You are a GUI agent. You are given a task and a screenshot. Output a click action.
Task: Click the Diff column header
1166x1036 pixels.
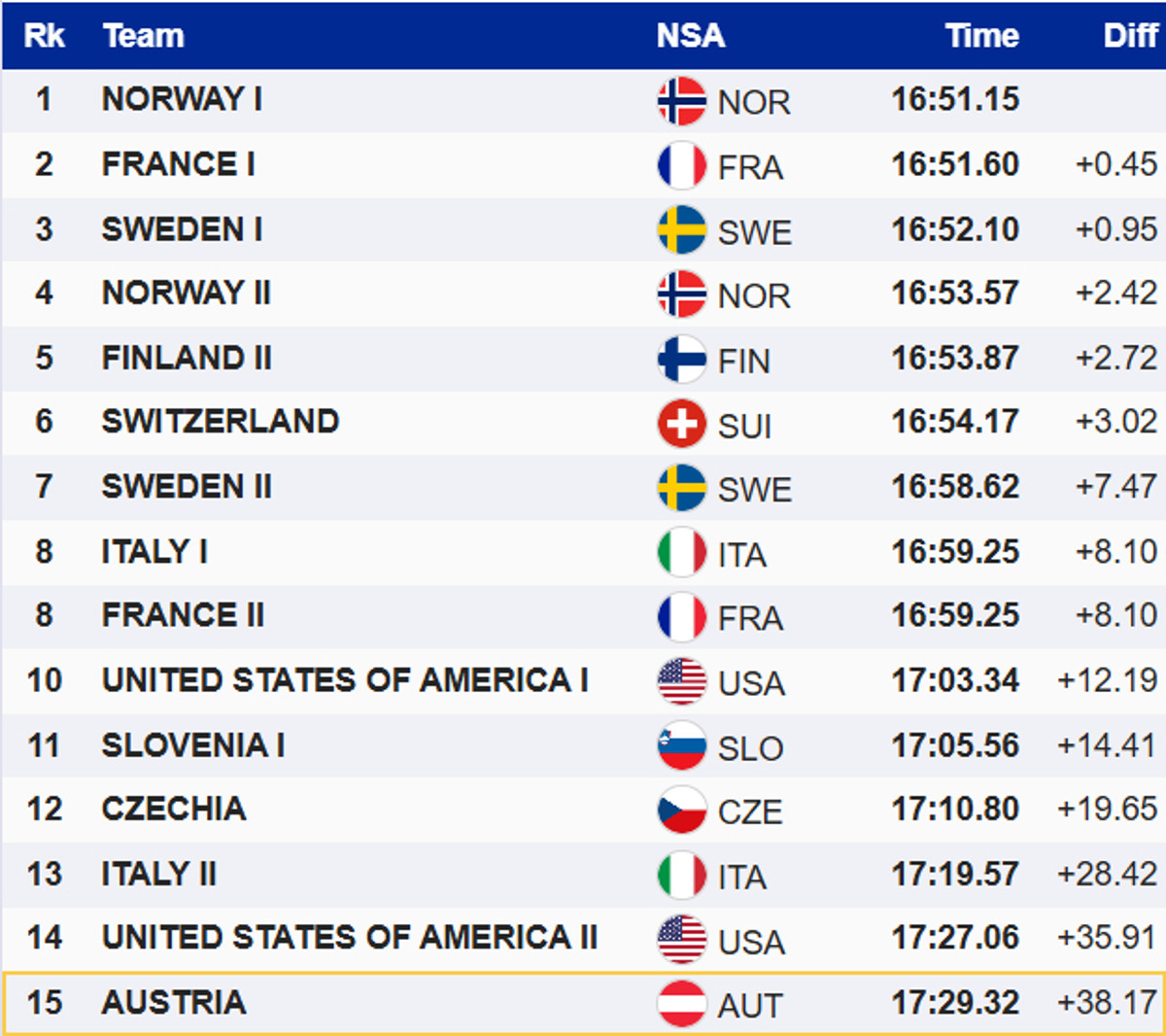pos(1130,36)
